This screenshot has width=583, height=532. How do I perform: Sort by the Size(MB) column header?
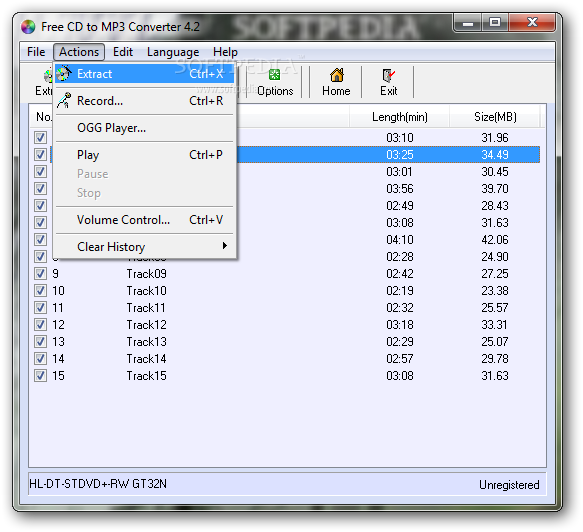tap(495, 117)
